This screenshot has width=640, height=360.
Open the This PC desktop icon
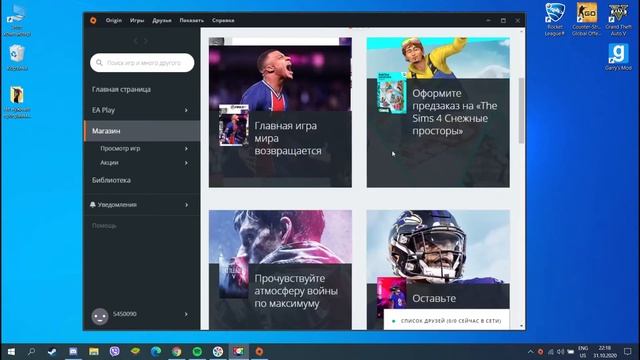(17, 20)
